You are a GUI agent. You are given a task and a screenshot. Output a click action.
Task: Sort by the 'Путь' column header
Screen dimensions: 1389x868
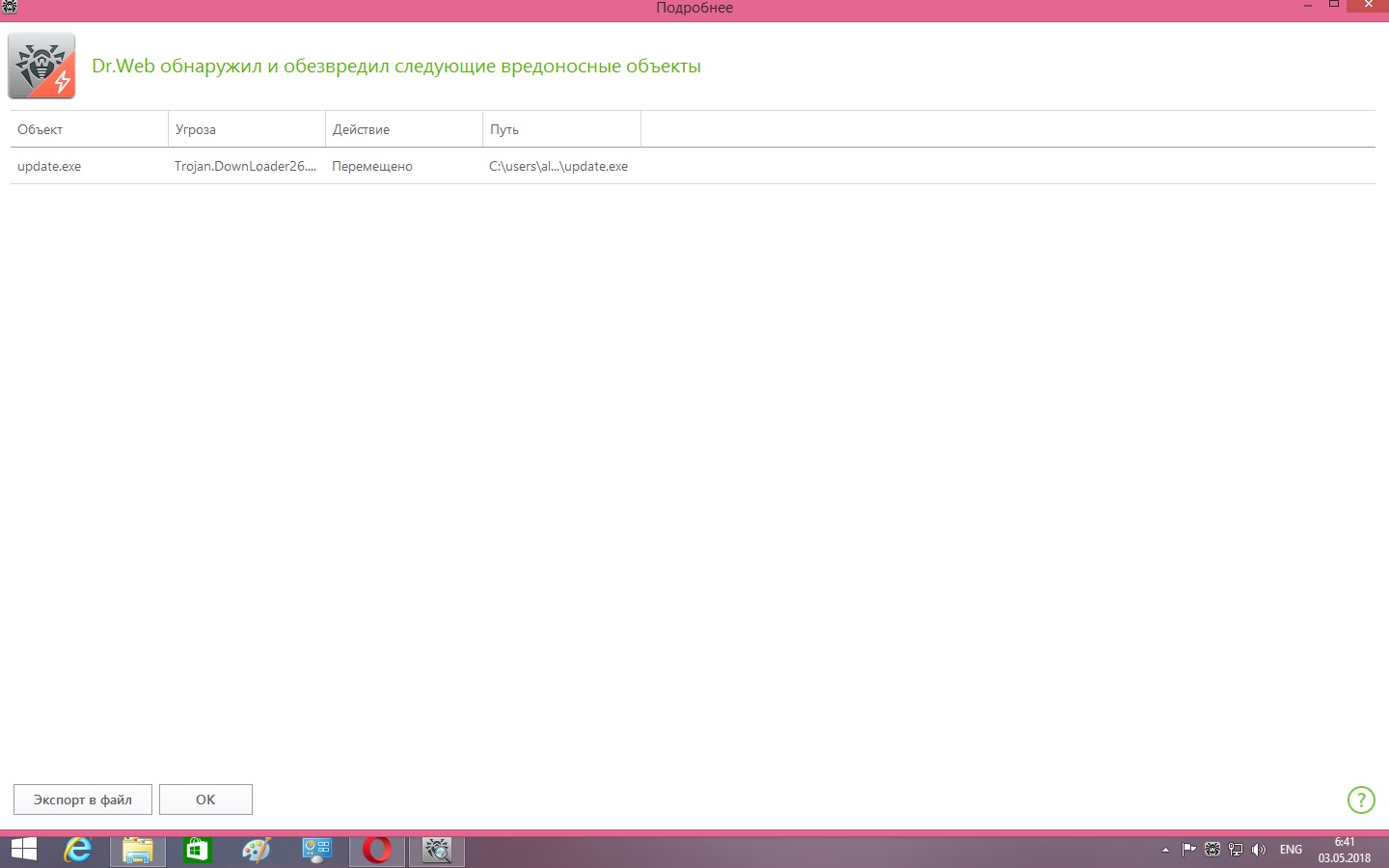point(561,129)
